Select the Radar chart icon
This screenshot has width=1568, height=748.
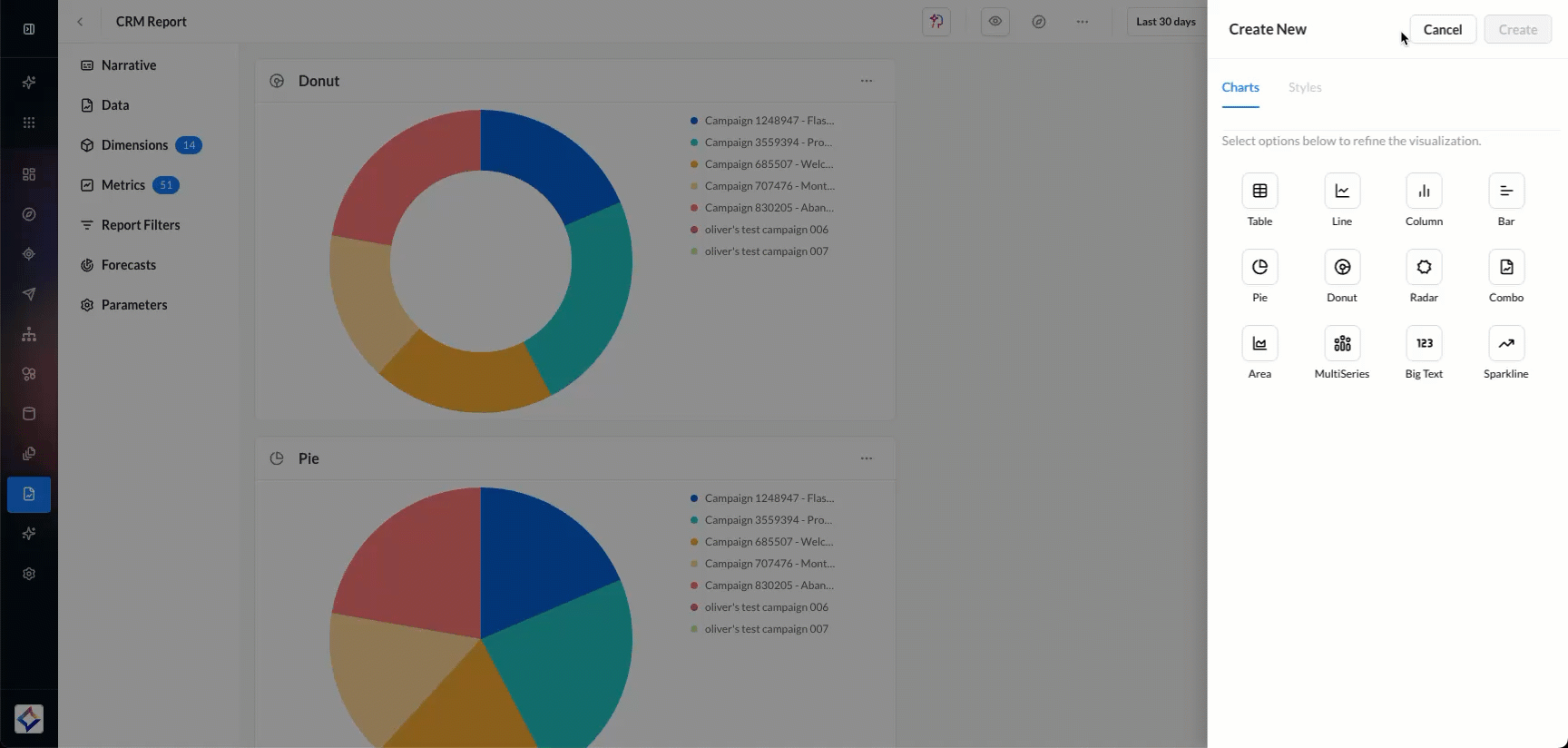[x=1424, y=268]
